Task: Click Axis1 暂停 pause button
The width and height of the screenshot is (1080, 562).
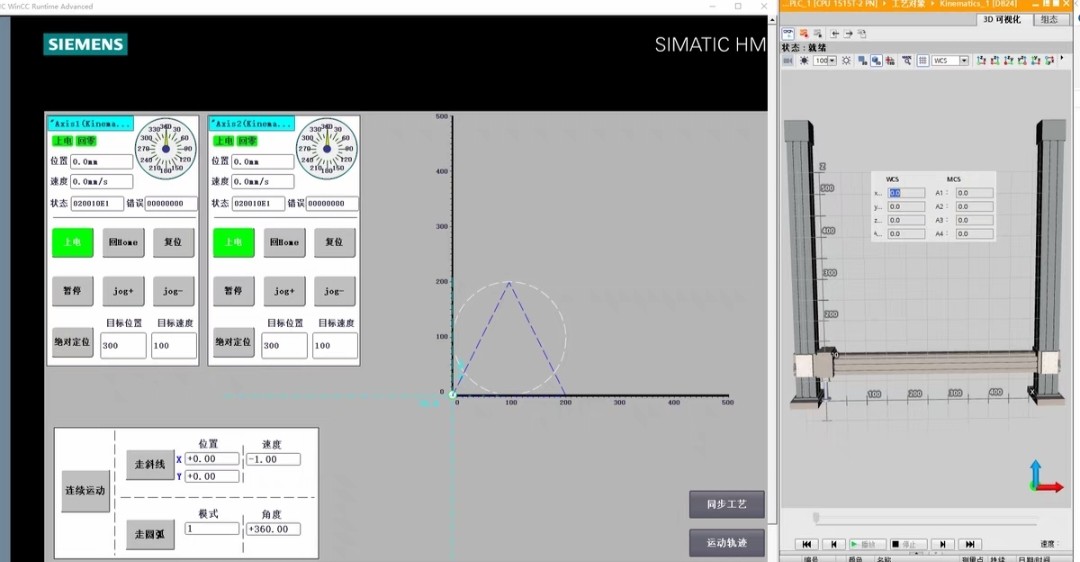Action: 72,291
